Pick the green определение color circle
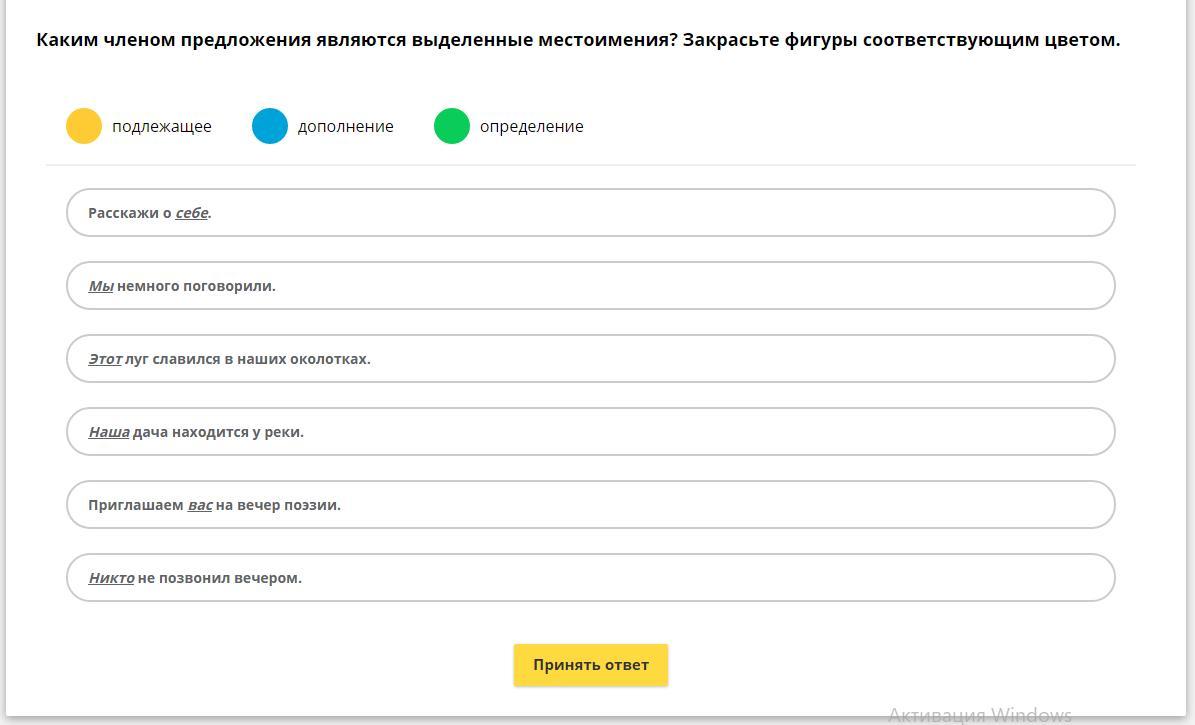 (x=452, y=127)
